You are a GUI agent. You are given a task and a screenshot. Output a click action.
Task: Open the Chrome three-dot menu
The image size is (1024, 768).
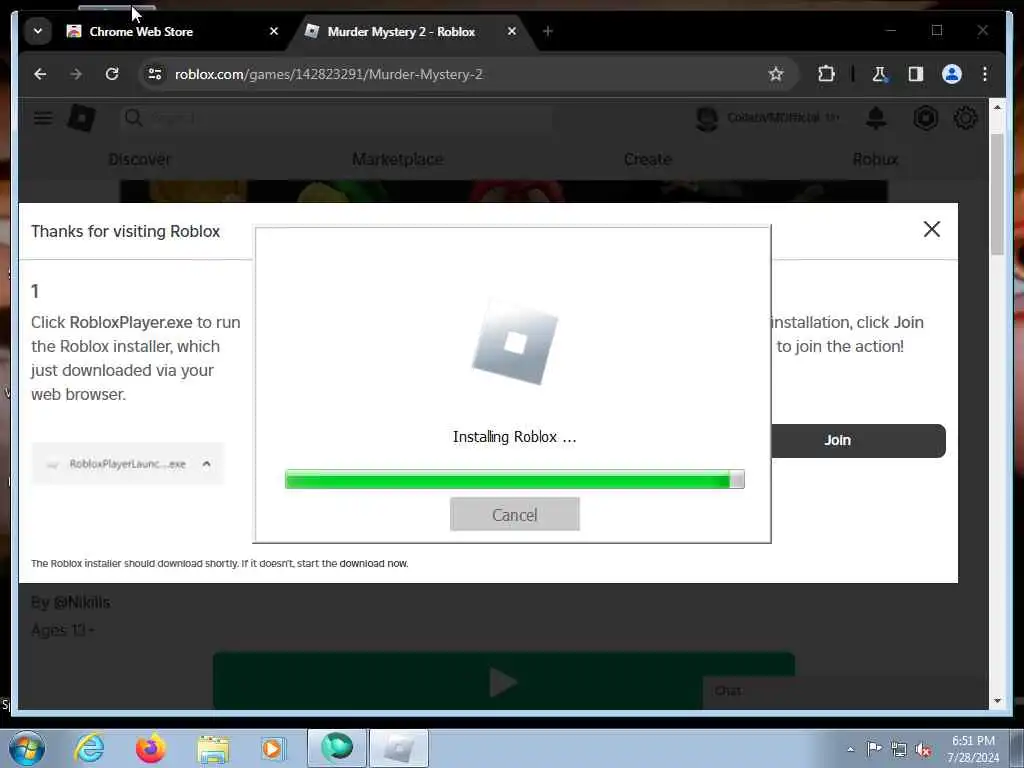[x=985, y=74]
